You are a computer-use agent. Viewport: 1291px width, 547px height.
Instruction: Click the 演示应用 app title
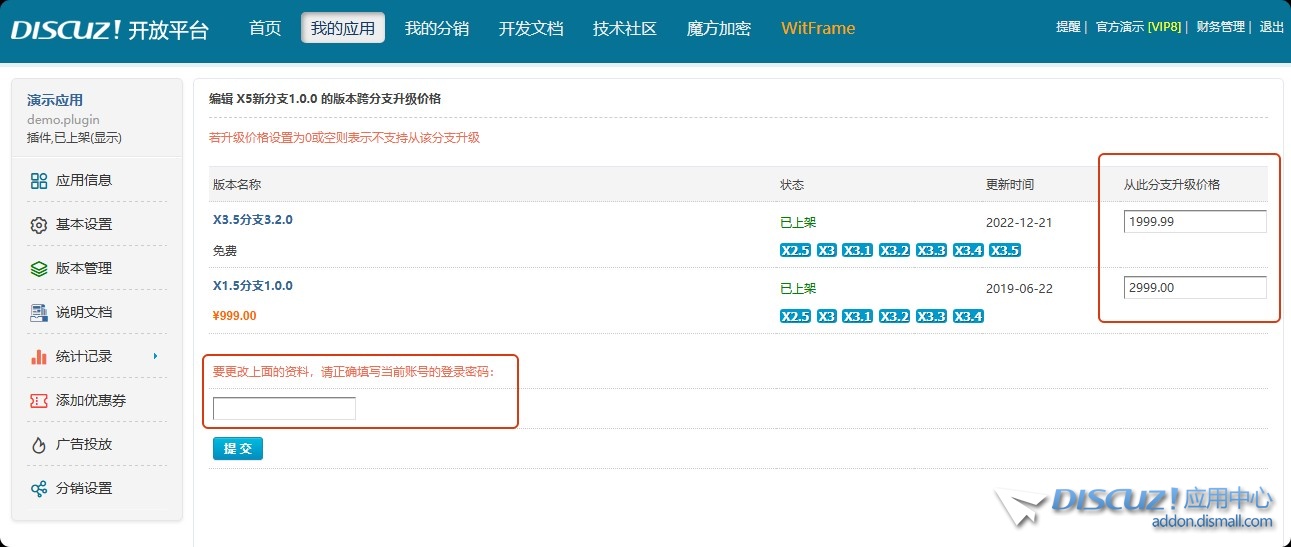[55, 100]
